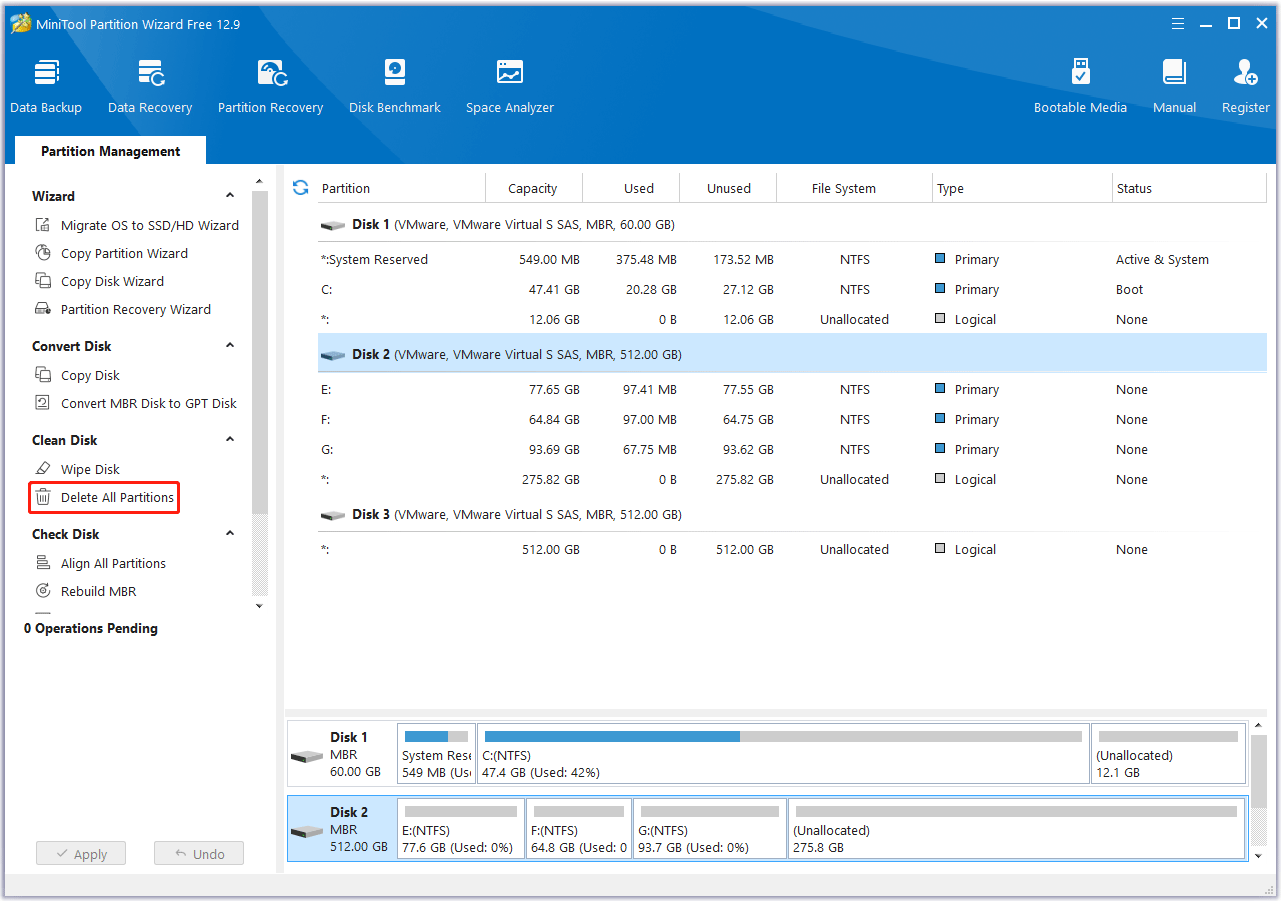Select the Disk 2 header row in the list
Image resolution: width=1281 pixels, height=902 pixels.
[792, 354]
